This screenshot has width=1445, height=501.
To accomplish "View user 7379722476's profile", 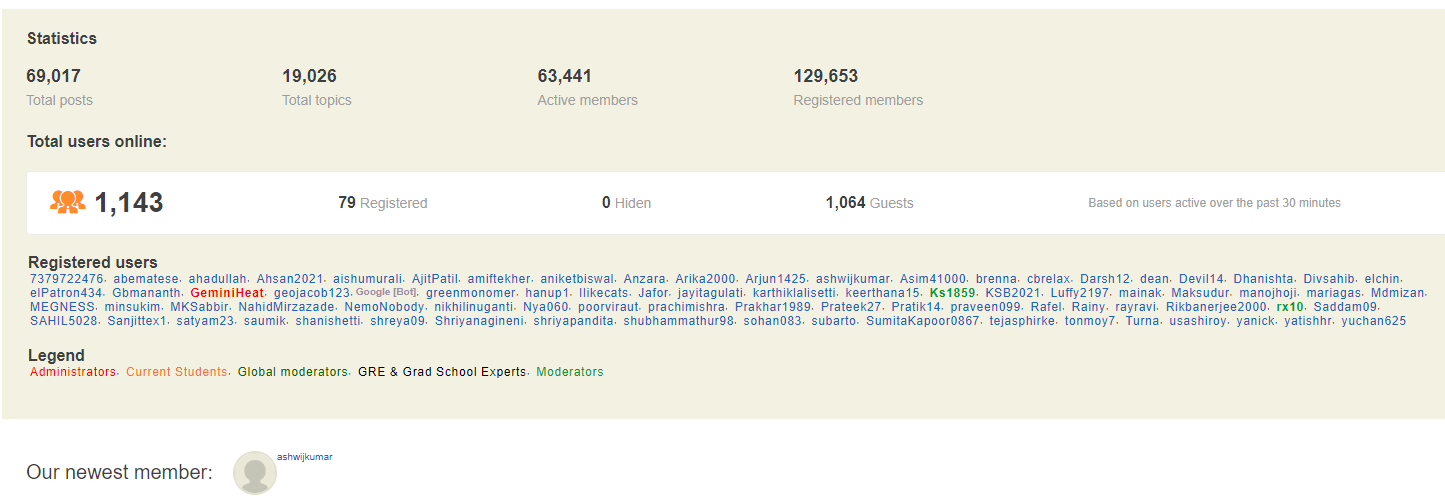I will pos(67,279).
